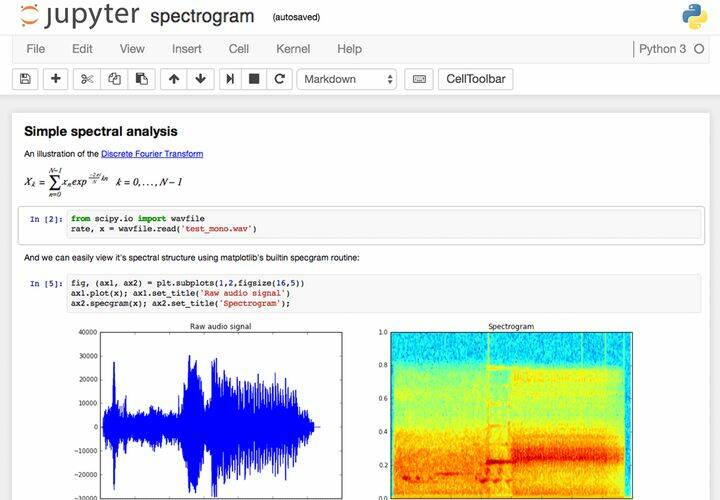Viewport: 720px width, 500px height.
Task: Select the In [5] code cell
Action: 384,293
